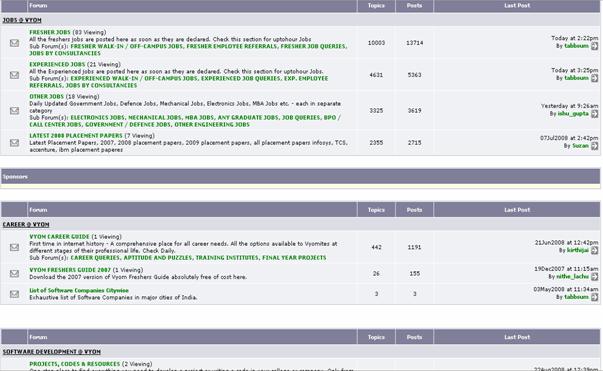Image resolution: width=603 pixels, height=371 pixels.
Task: Open FINAL YEAR PROJECTS subforum
Action: click(294, 258)
